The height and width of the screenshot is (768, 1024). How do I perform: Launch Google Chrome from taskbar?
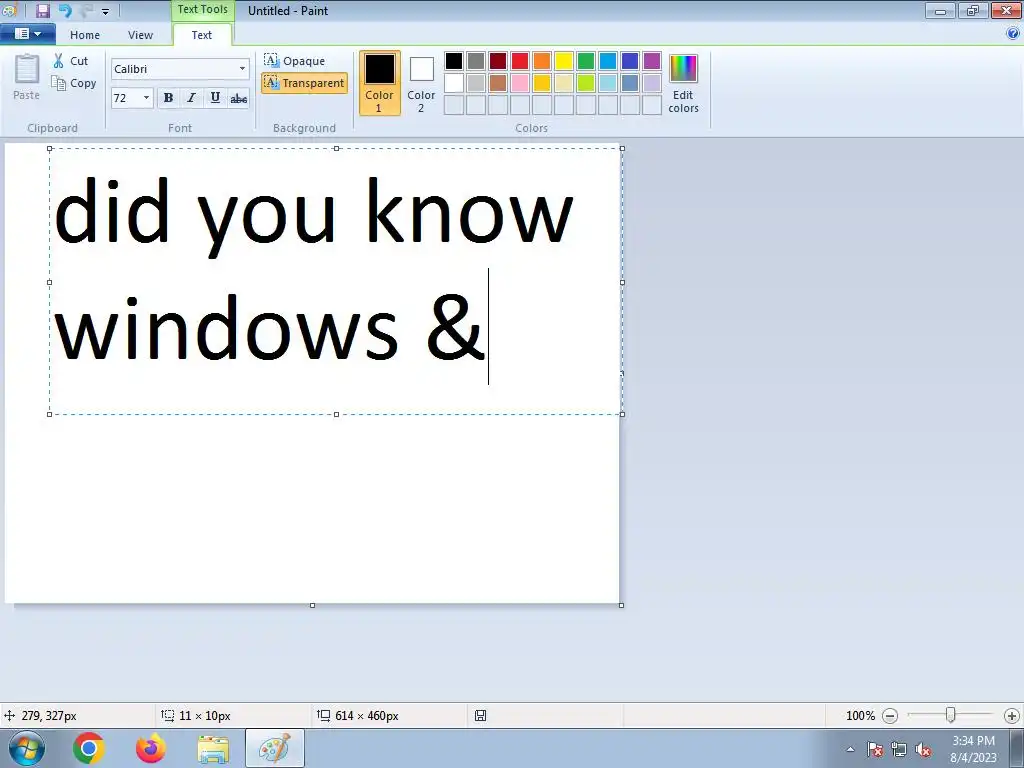coord(89,748)
